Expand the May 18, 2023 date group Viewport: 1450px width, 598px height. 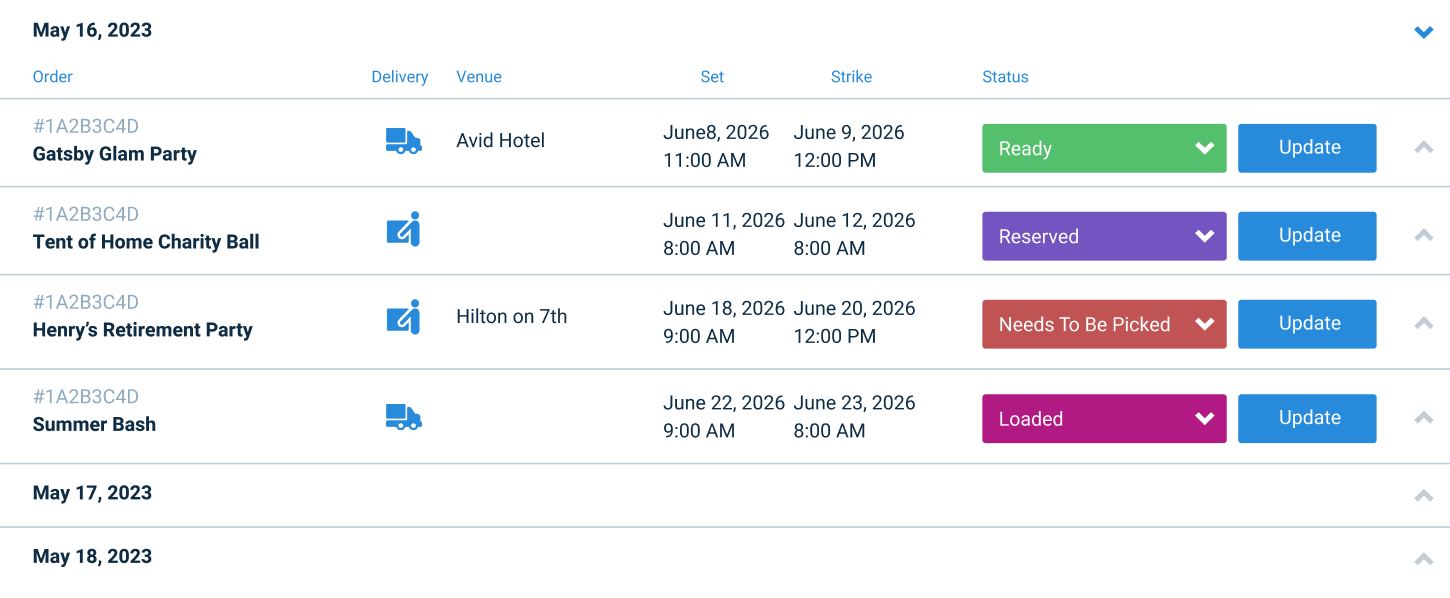1424,558
